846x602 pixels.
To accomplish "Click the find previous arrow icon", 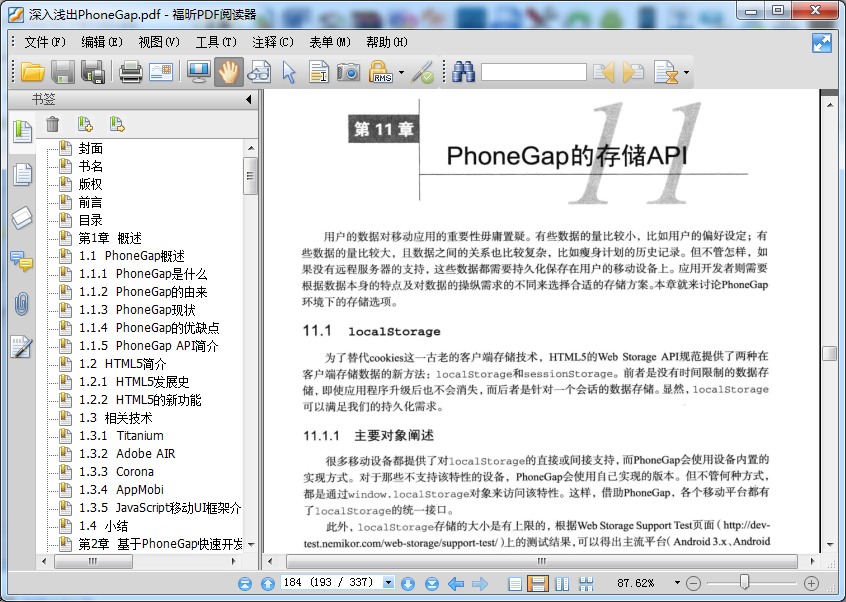I will click(604, 72).
